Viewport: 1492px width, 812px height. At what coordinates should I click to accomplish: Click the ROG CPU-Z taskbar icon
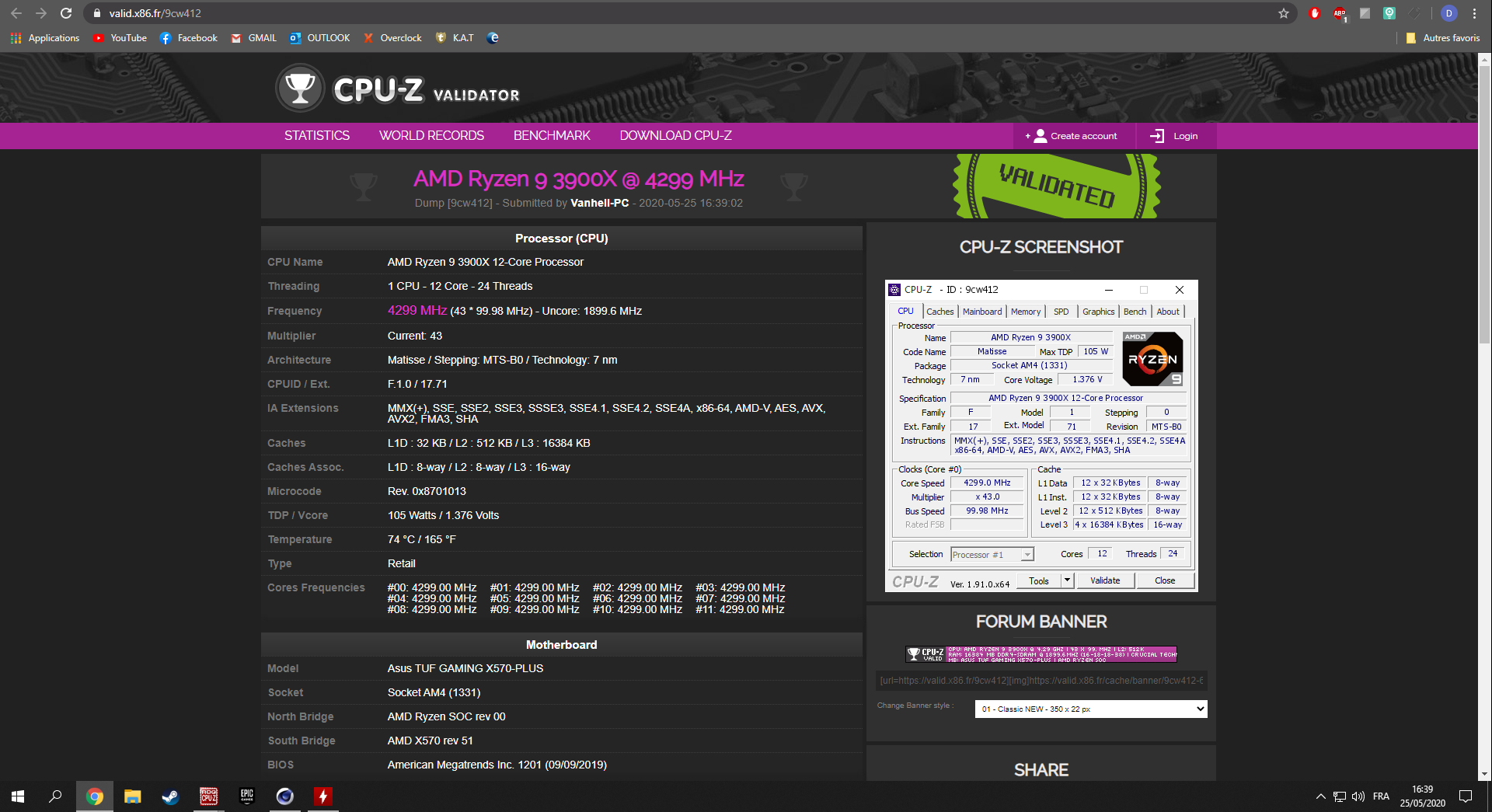click(208, 796)
